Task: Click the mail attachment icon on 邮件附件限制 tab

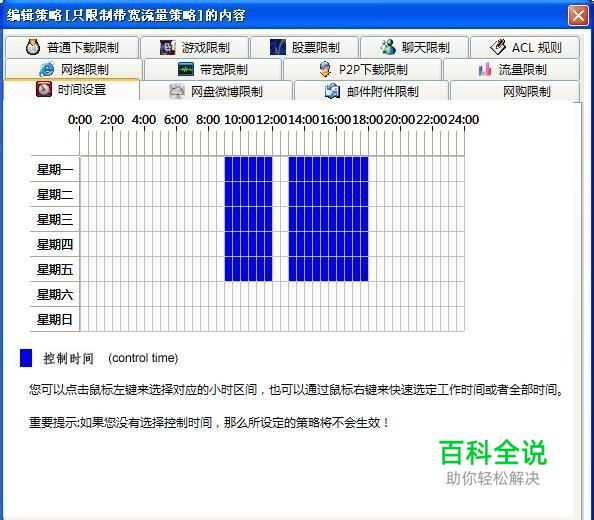Action: click(333, 91)
